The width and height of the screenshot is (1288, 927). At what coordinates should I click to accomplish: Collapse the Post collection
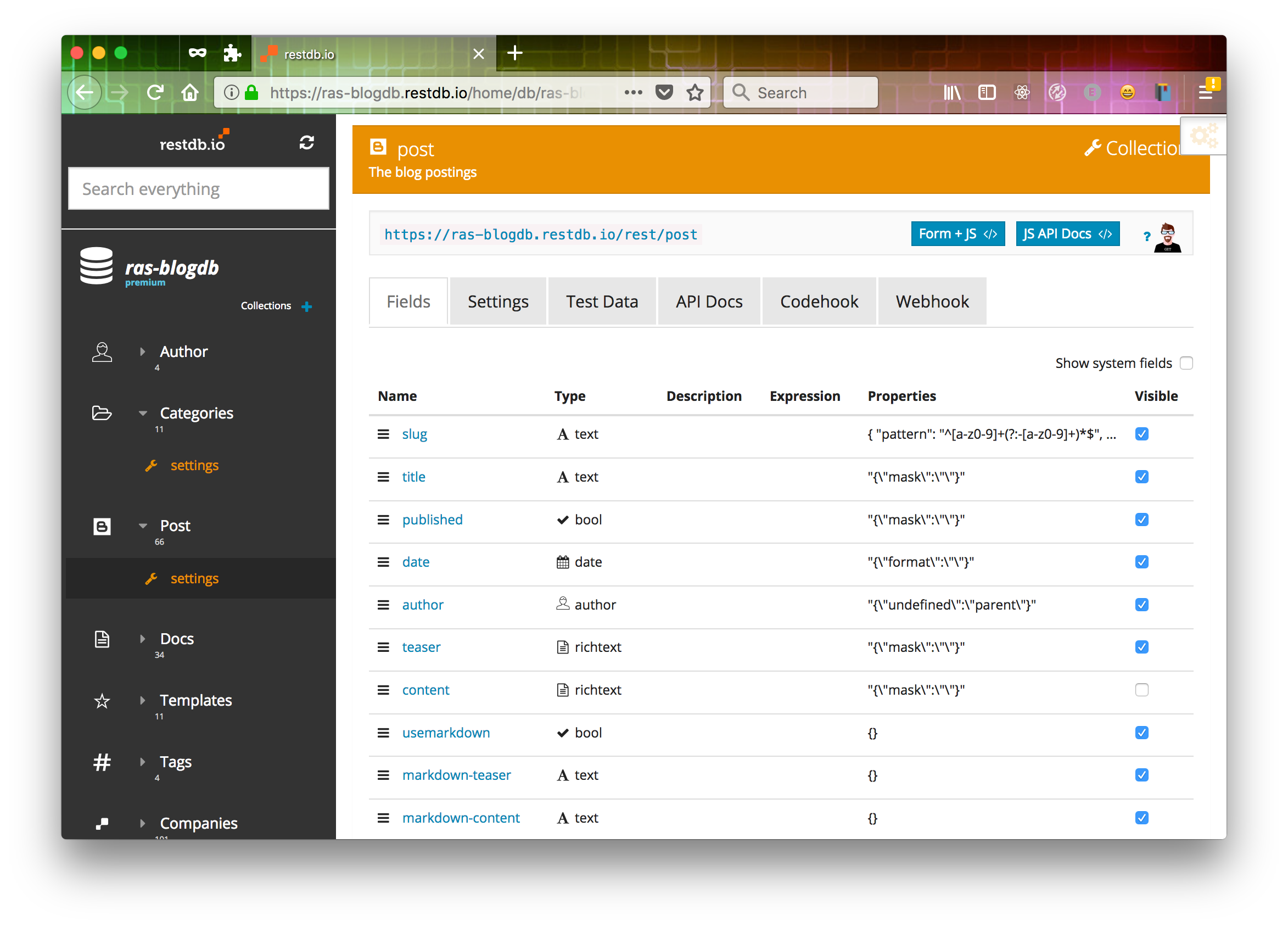click(x=143, y=526)
